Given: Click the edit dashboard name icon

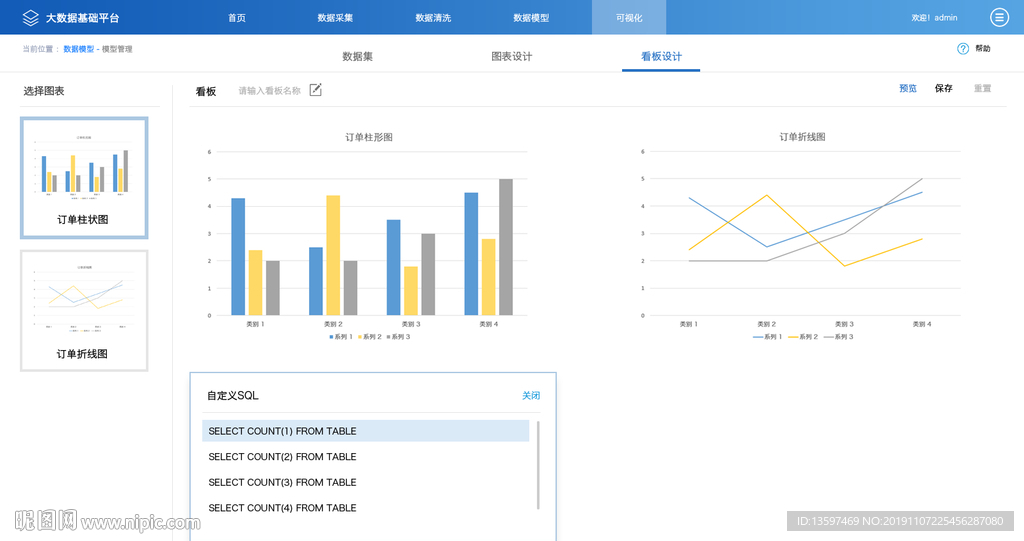Looking at the screenshot, I should 316,91.
